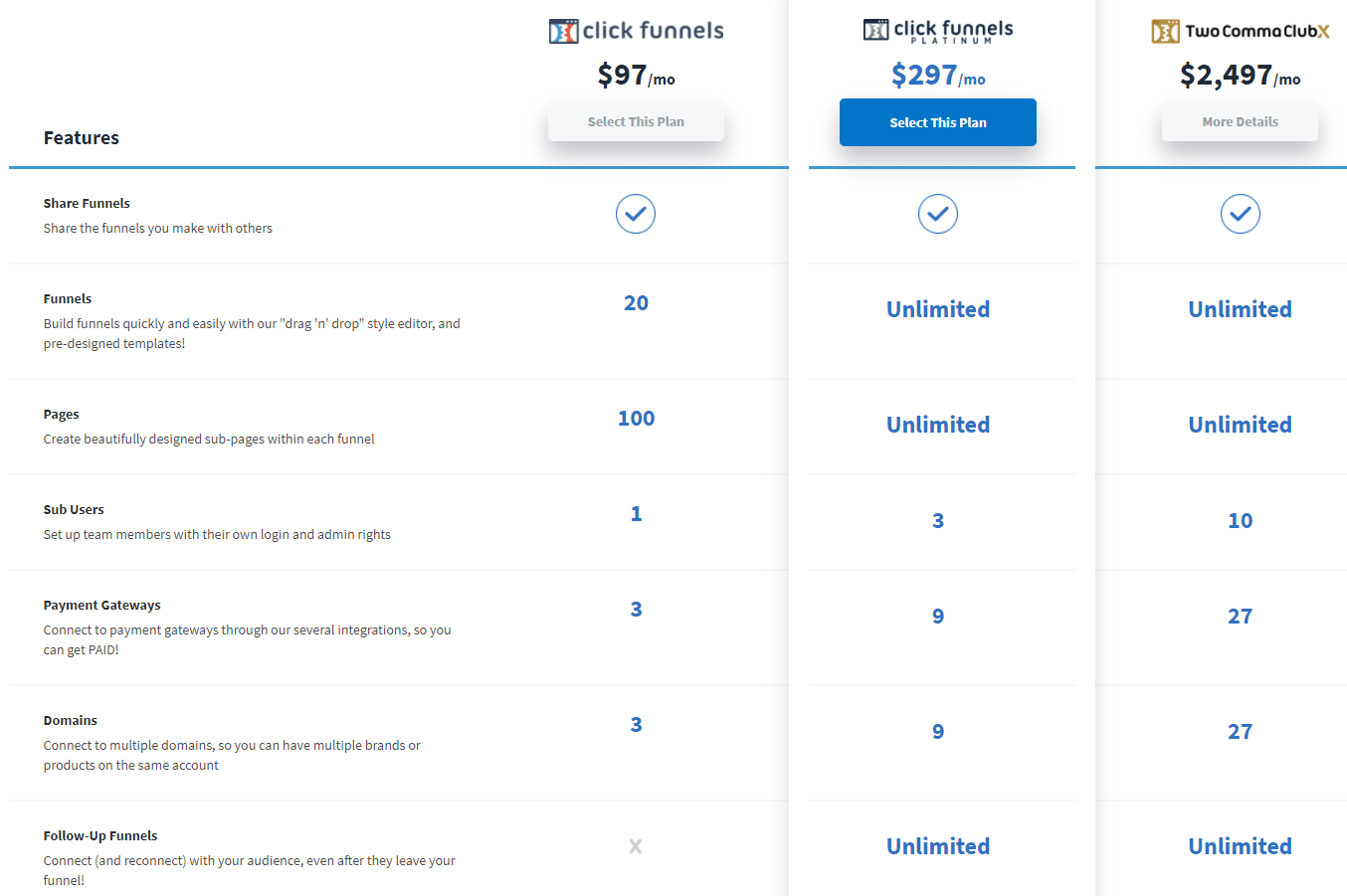The width and height of the screenshot is (1347, 896).
Task: Choose the blue Select This Plan button
Action: coord(937,122)
